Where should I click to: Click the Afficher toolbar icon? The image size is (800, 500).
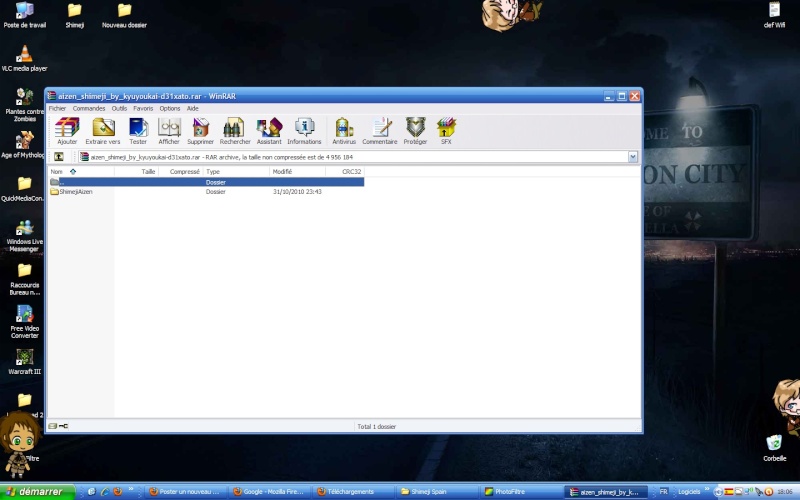[x=169, y=131]
